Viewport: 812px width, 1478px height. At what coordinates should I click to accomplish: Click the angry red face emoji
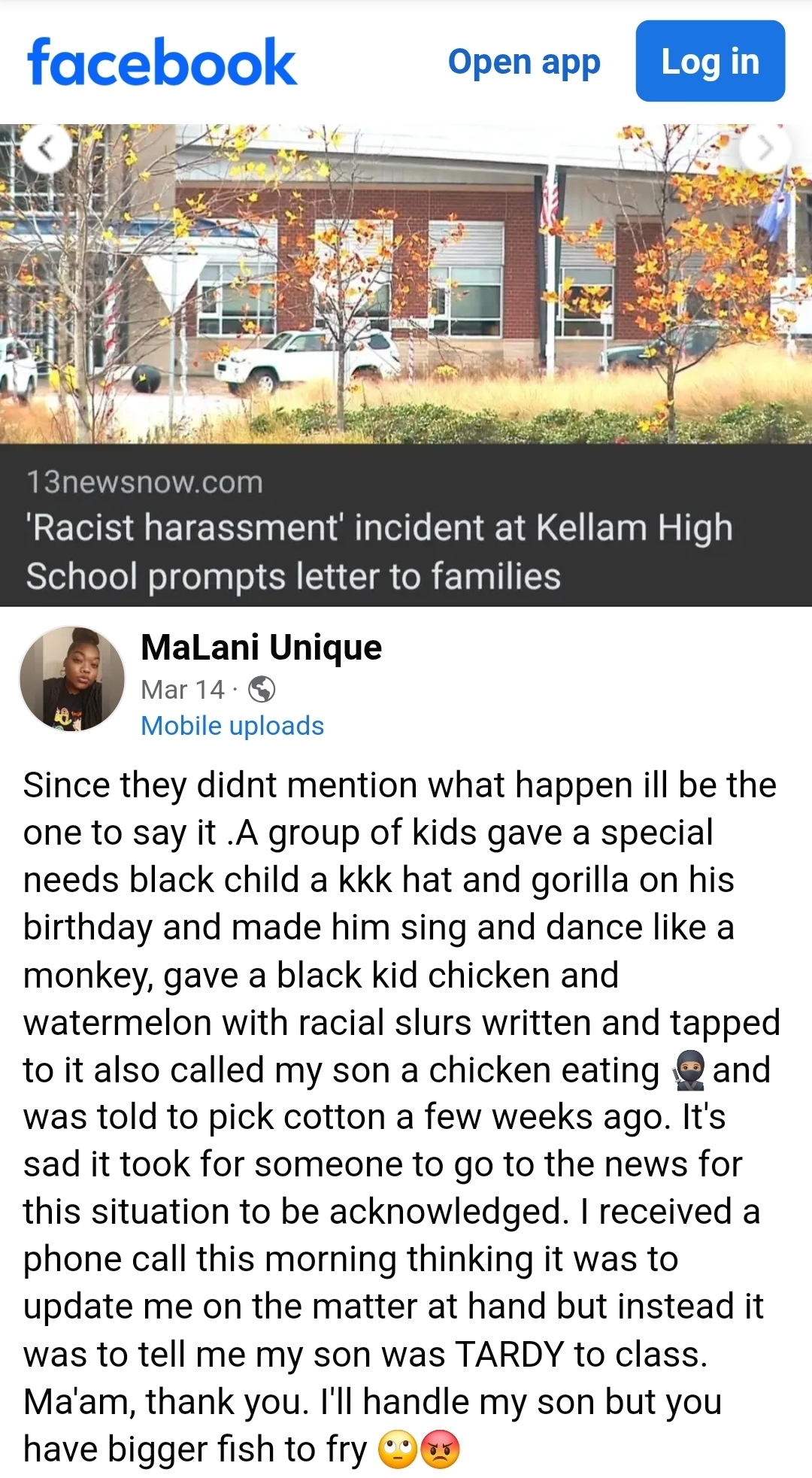pyautogui.click(x=440, y=1450)
